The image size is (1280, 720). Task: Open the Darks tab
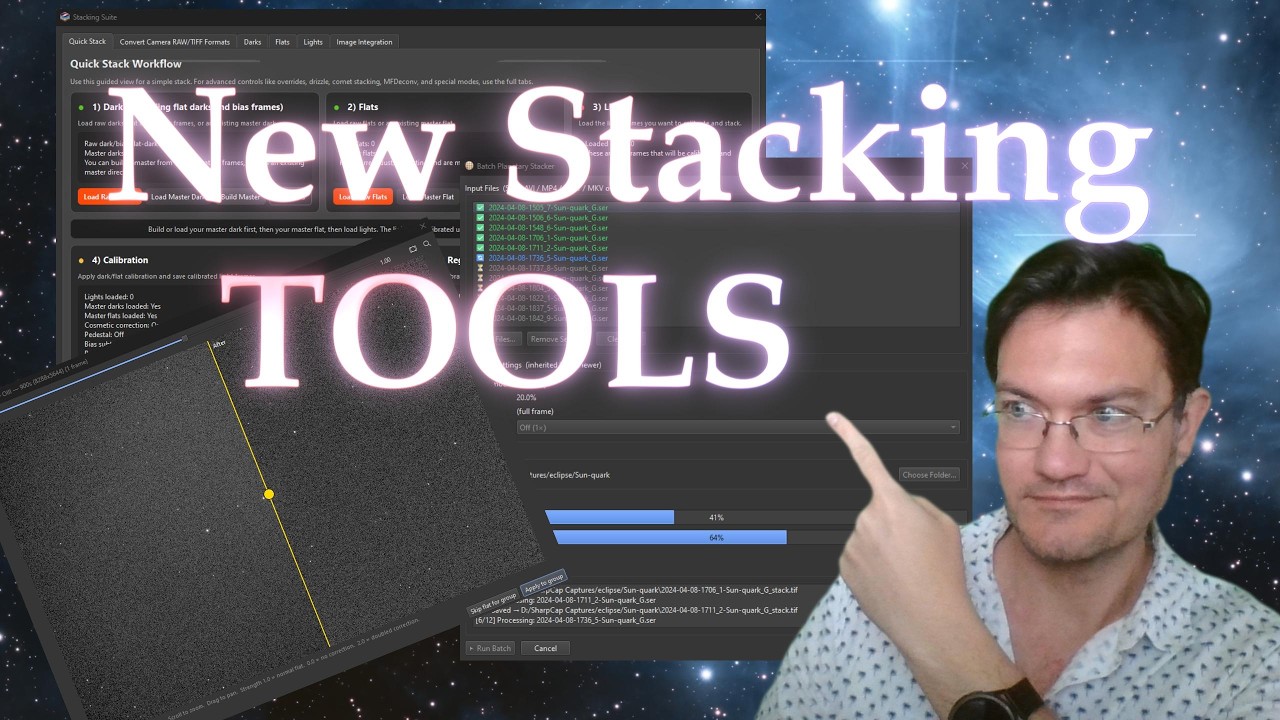[x=253, y=42]
